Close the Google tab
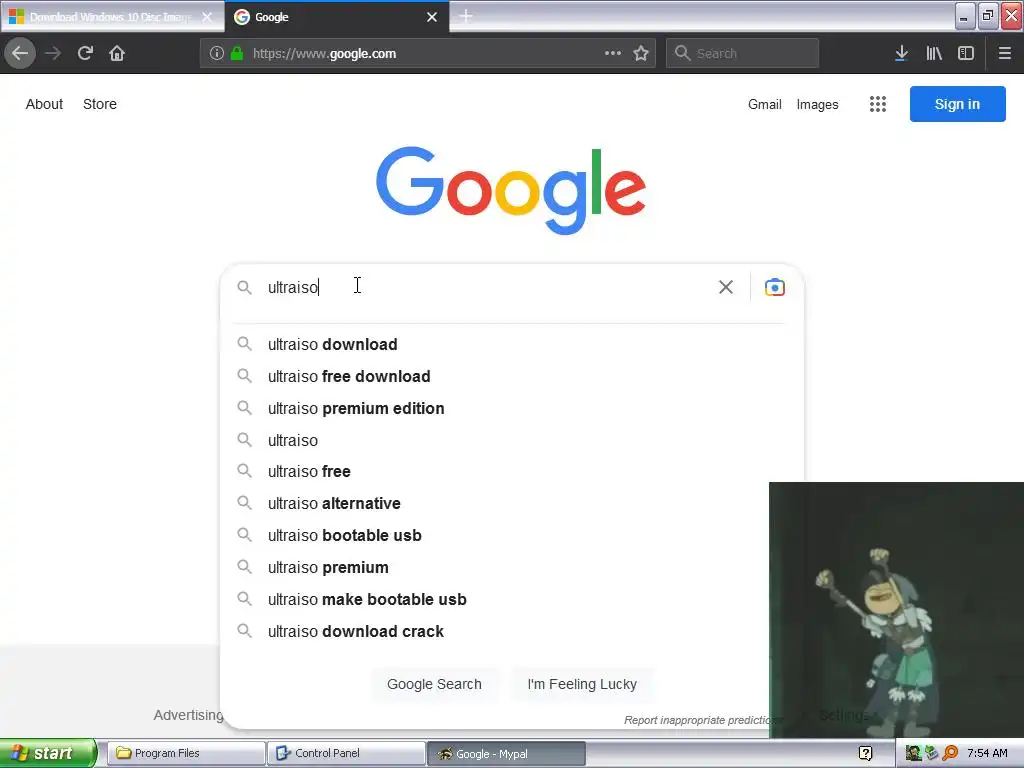1024x768 pixels. click(x=432, y=17)
